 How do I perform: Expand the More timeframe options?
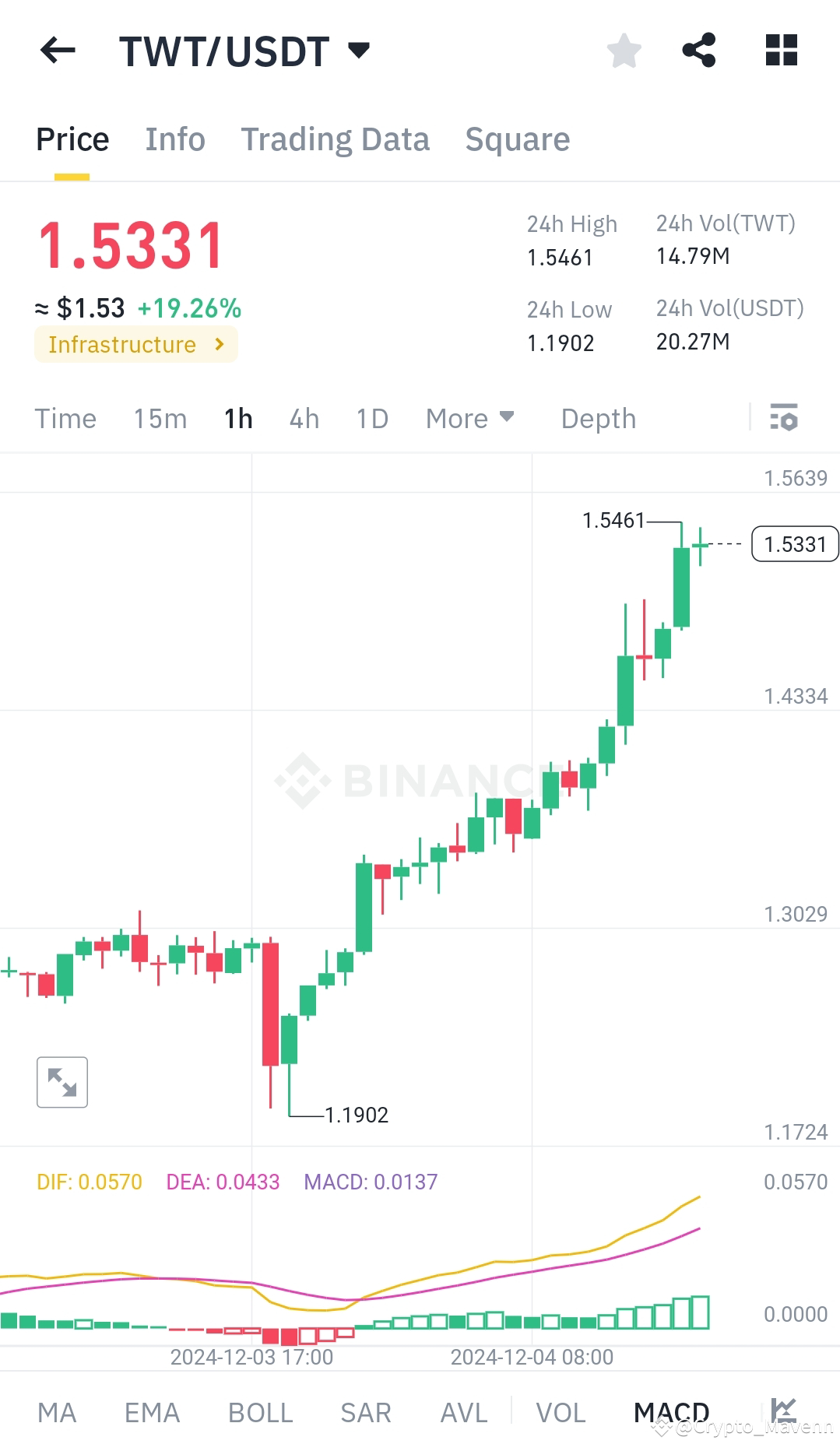pyautogui.click(x=469, y=418)
